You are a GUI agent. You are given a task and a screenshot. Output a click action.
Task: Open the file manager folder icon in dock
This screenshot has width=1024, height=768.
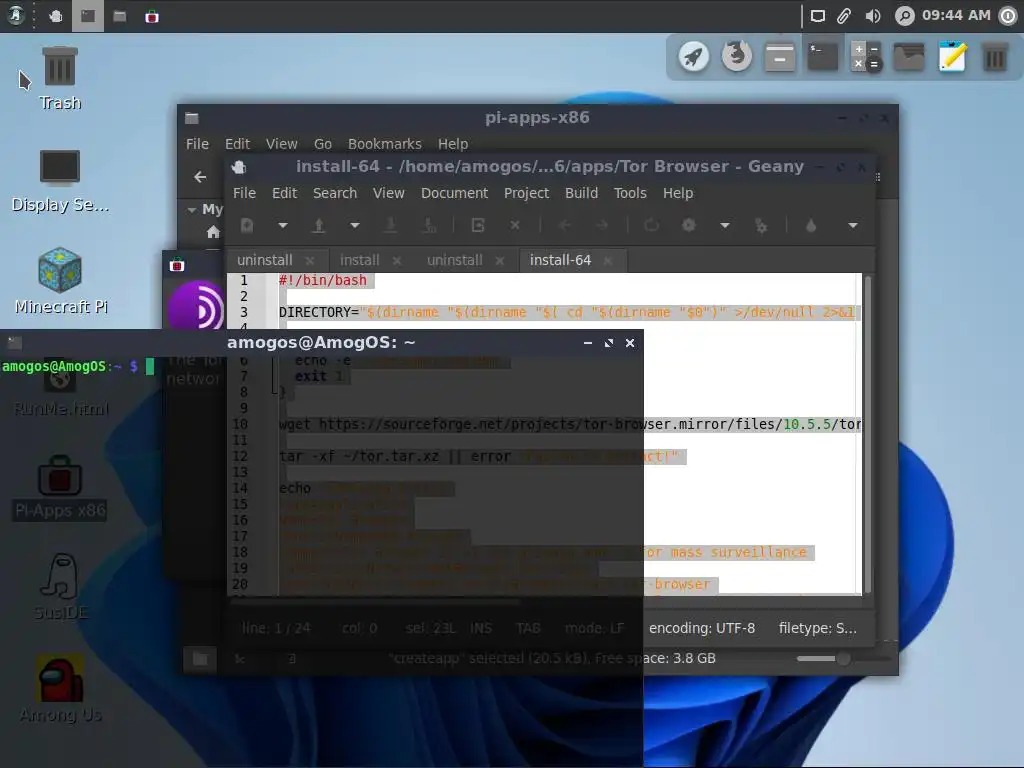909,57
